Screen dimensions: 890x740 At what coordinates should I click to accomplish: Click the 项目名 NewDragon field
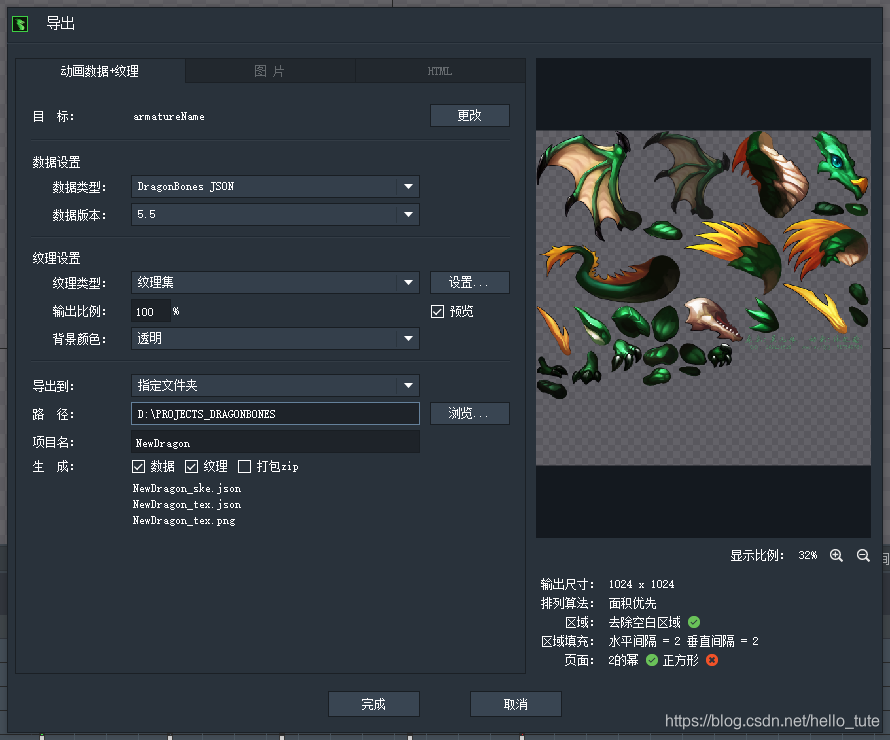tap(275, 442)
